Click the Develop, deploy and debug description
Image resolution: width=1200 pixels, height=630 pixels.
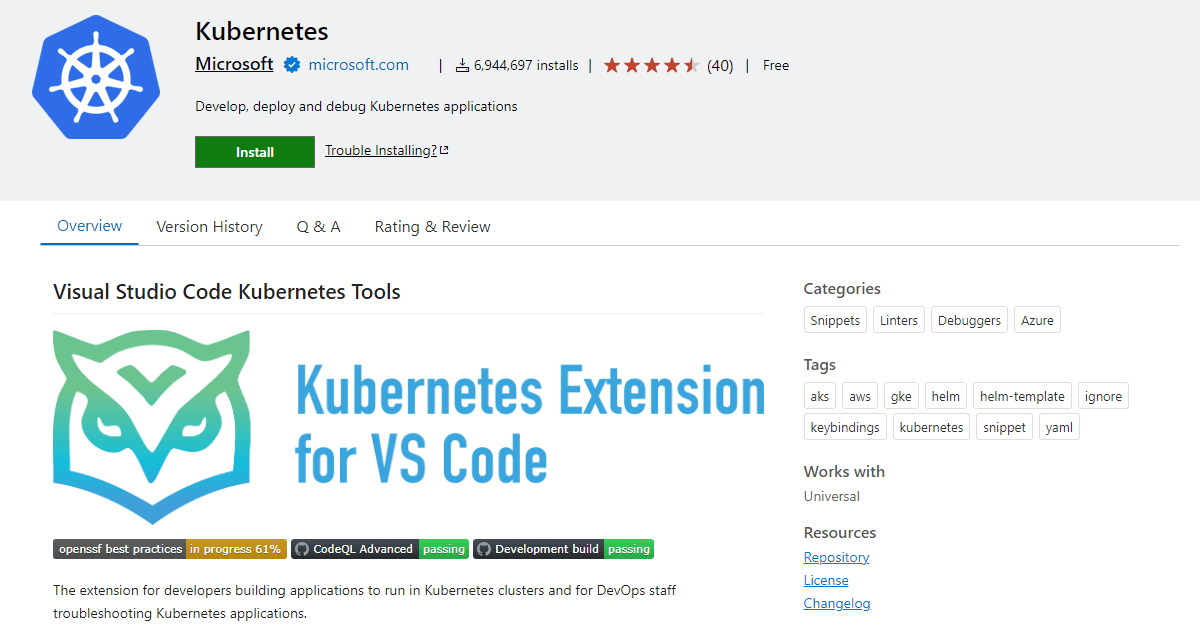[356, 106]
